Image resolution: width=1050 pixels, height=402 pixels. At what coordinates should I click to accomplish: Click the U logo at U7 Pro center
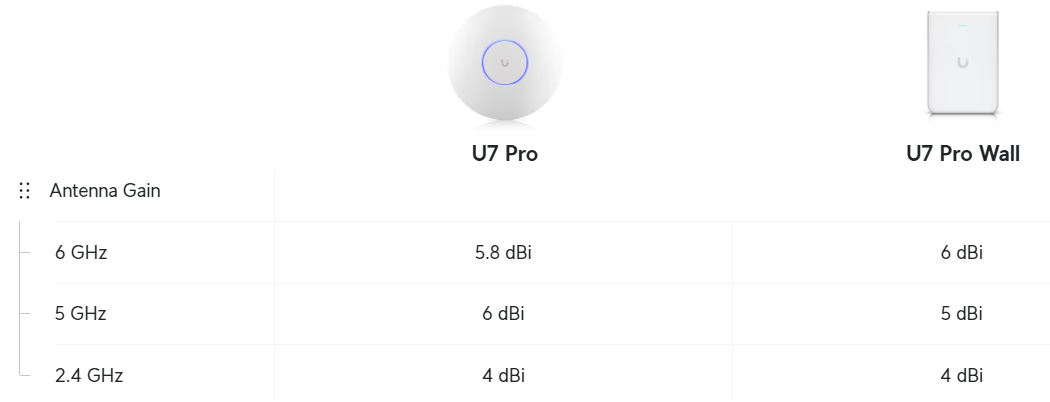click(505, 63)
